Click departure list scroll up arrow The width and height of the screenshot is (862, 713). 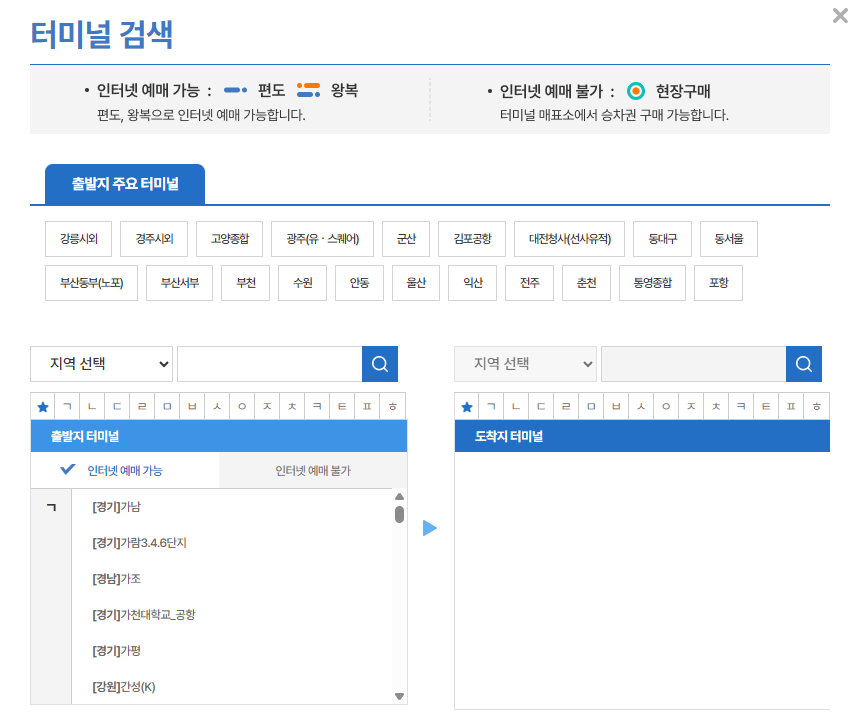pyautogui.click(x=400, y=496)
